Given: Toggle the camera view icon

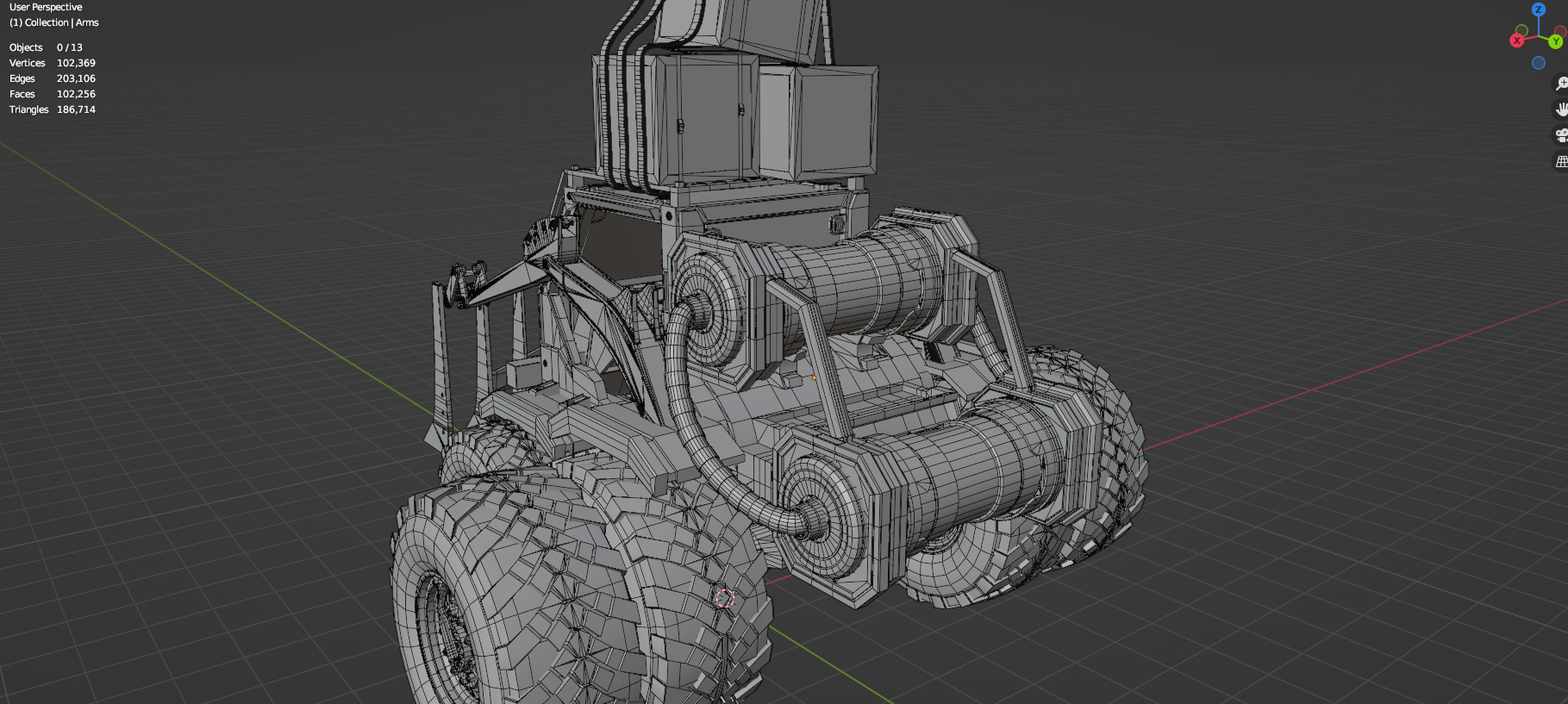Looking at the screenshot, I should point(1561,135).
